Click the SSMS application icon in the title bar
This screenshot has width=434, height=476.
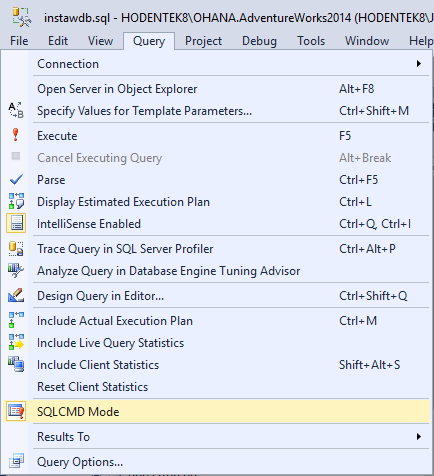[x=21, y=17]
